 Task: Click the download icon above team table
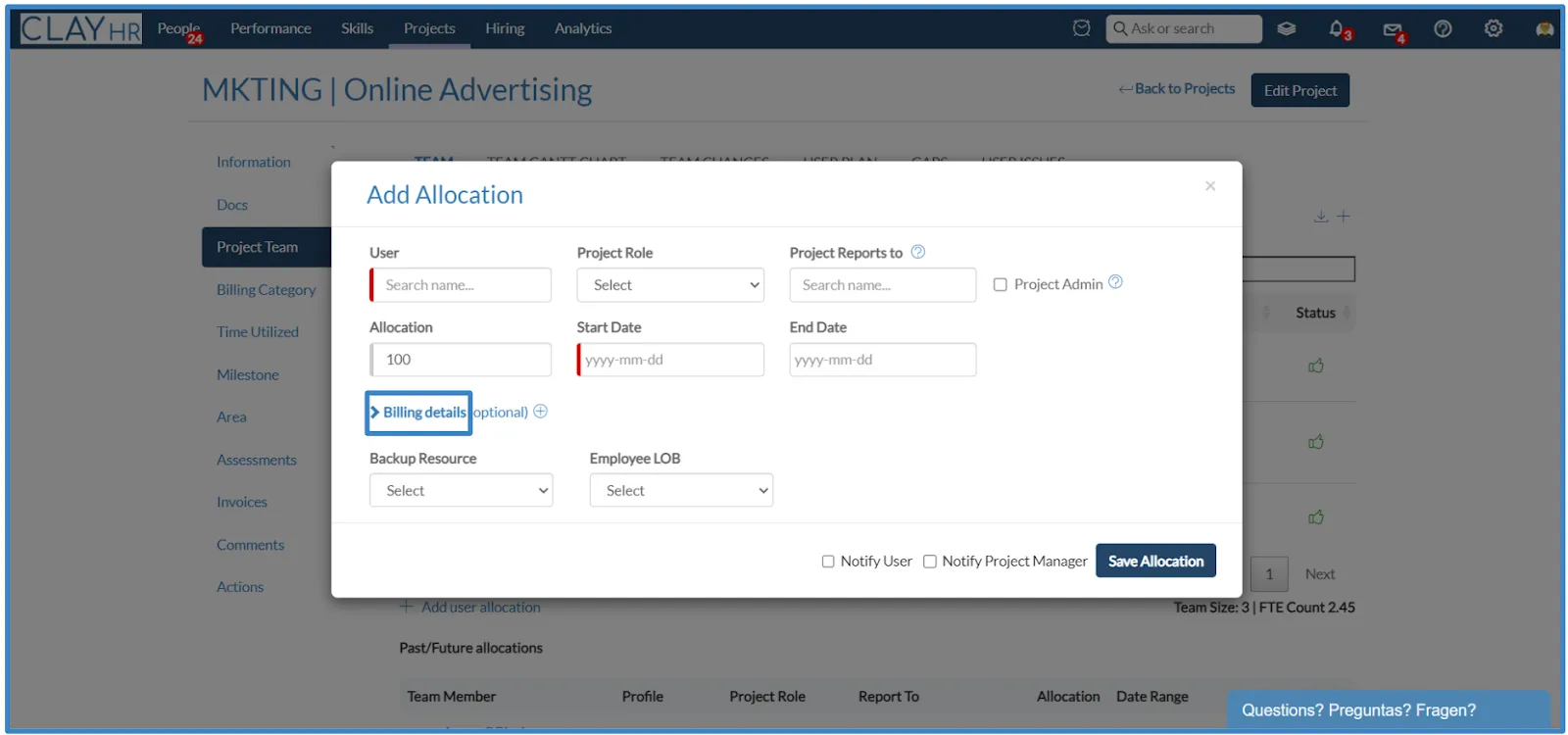[1321, 216]
